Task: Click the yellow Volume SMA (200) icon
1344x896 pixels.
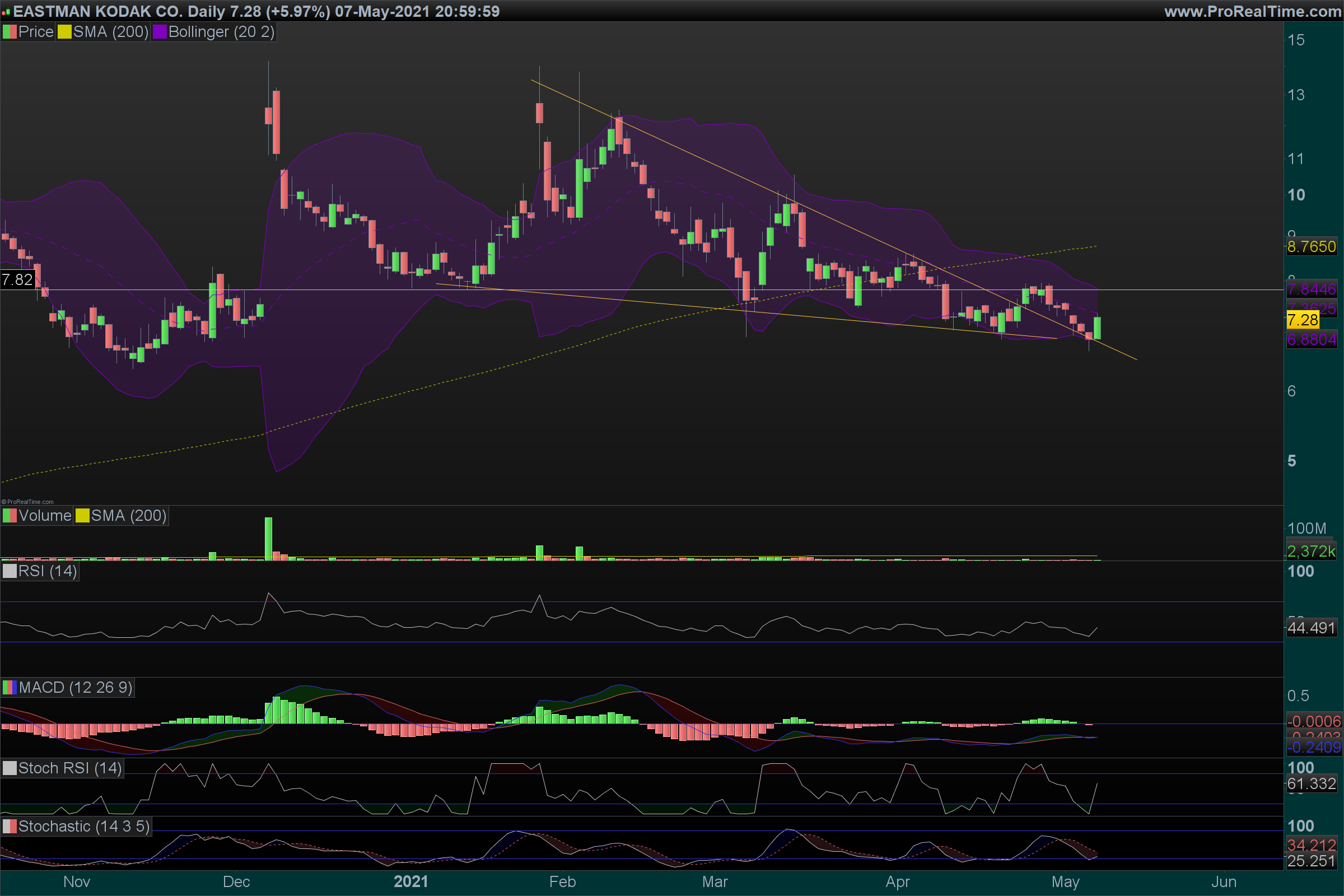Action: click(x=82, y=516)
